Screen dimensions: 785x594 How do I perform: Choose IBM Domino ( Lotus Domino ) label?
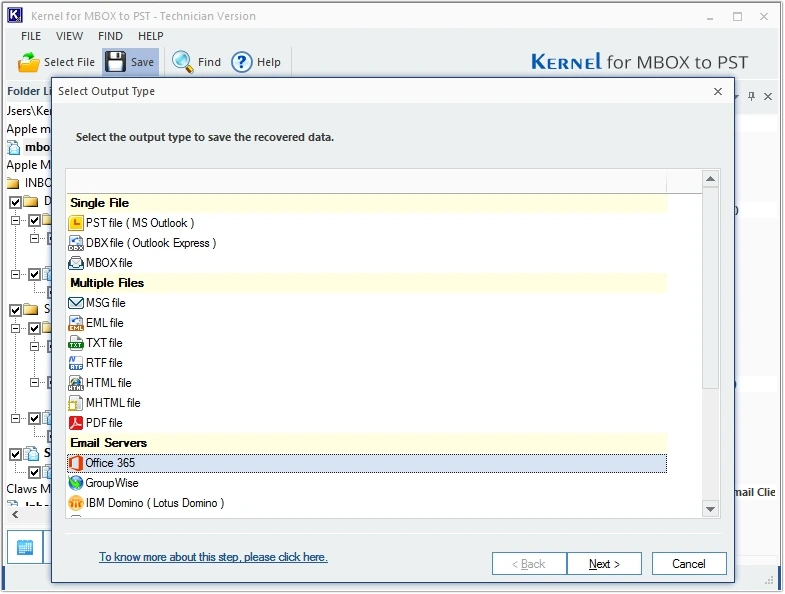(155, 503)
